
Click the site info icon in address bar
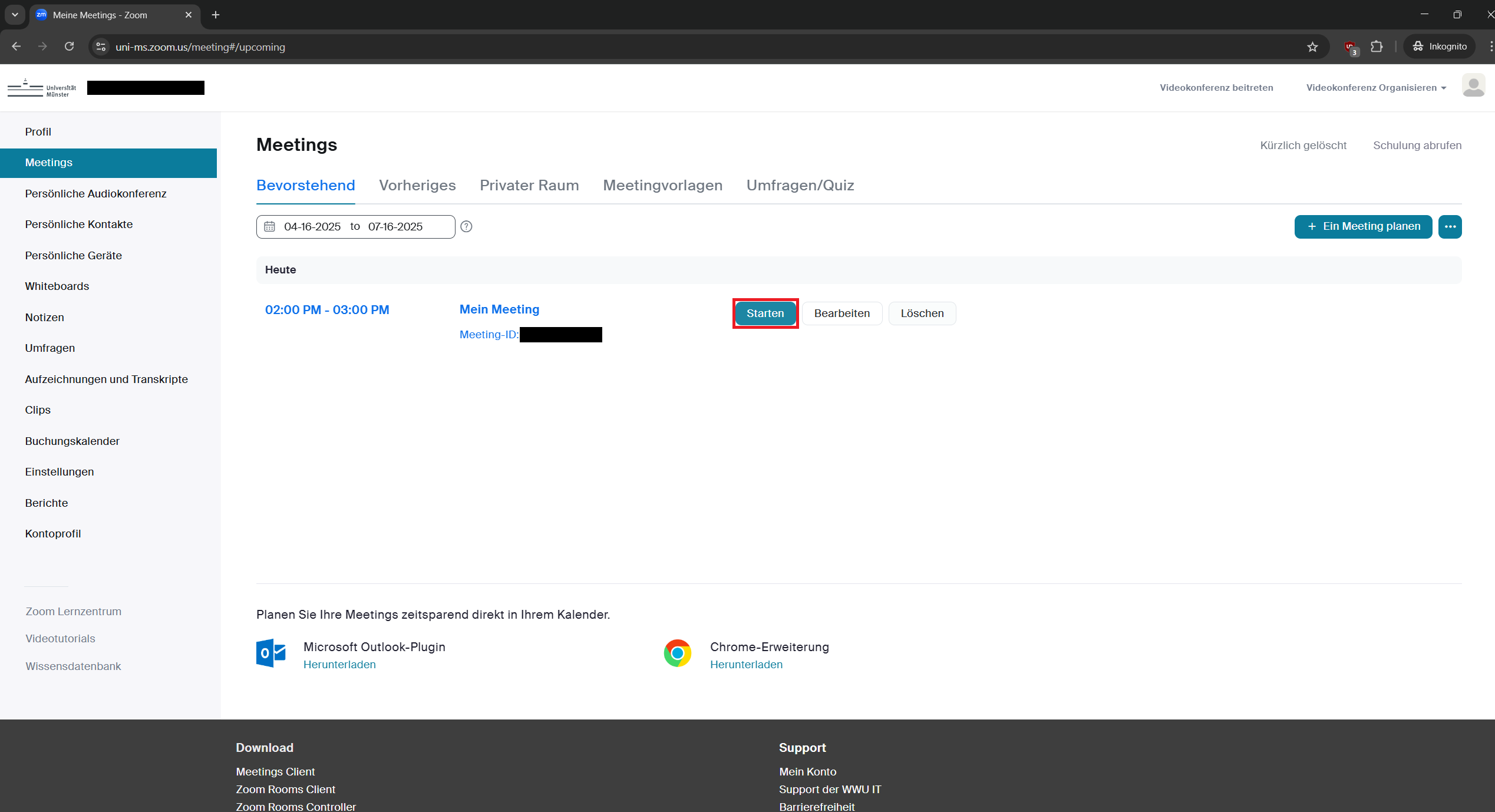pos(101,47)
